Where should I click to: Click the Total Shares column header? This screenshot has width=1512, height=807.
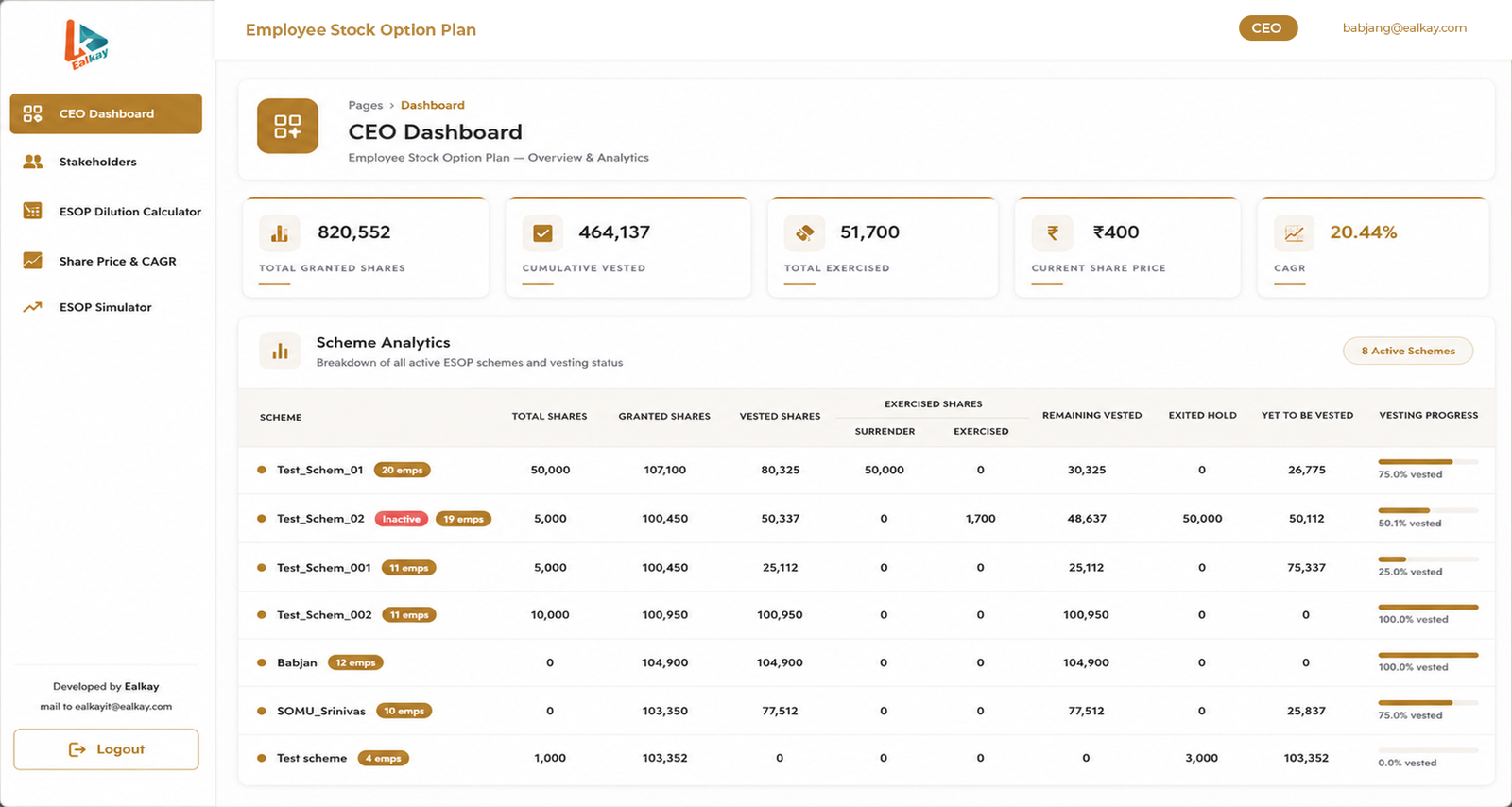549,416
